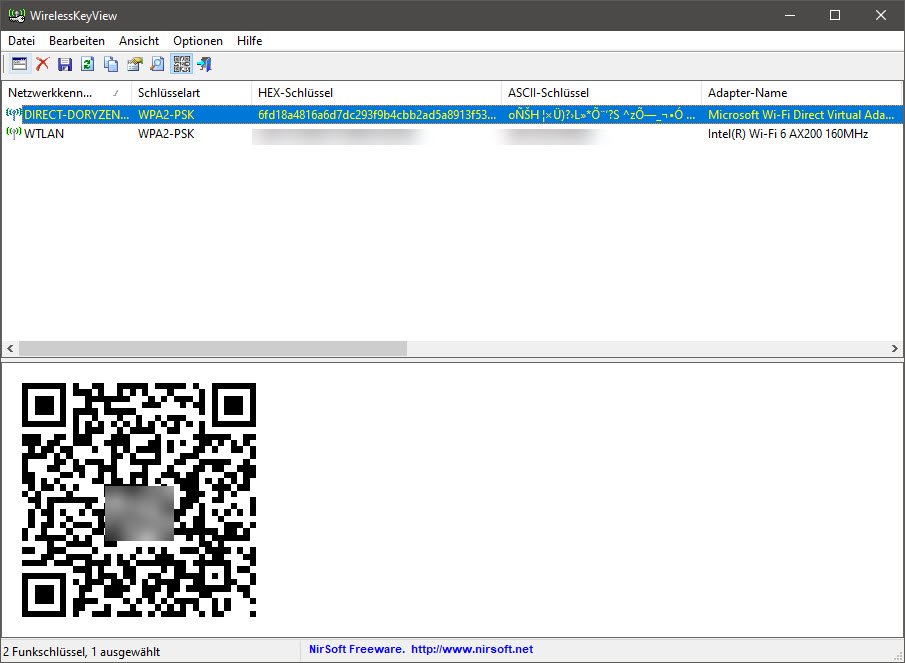Minimize the WirelessKeyView window
The height and width of the screenshot is (663, 905).
point(790,16)
